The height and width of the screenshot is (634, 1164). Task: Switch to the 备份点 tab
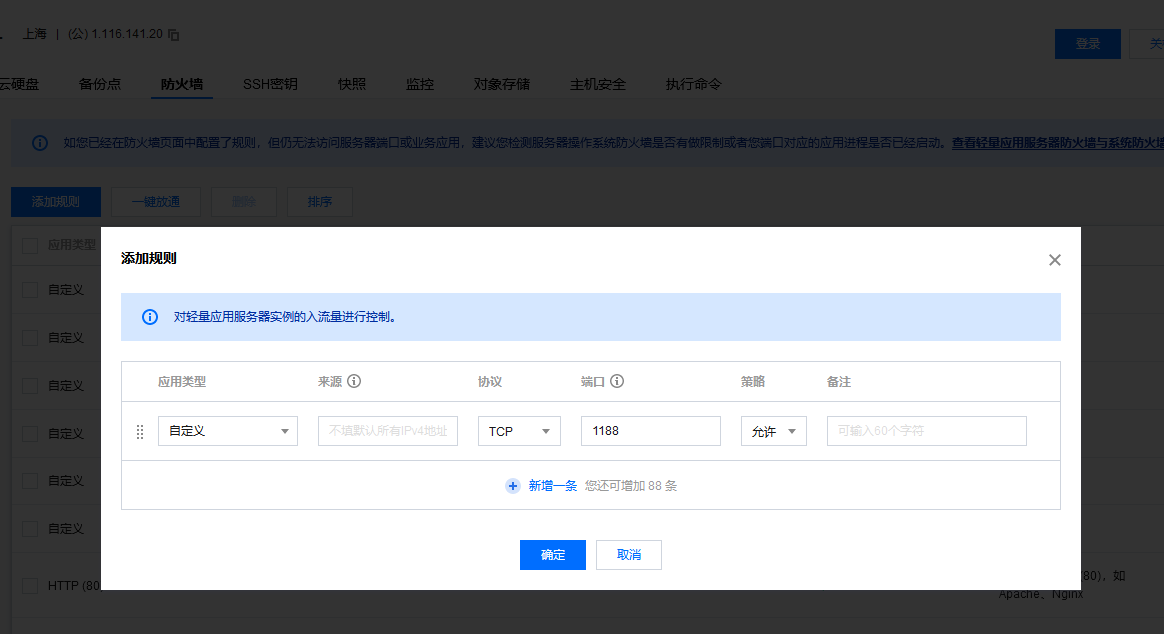99,84
